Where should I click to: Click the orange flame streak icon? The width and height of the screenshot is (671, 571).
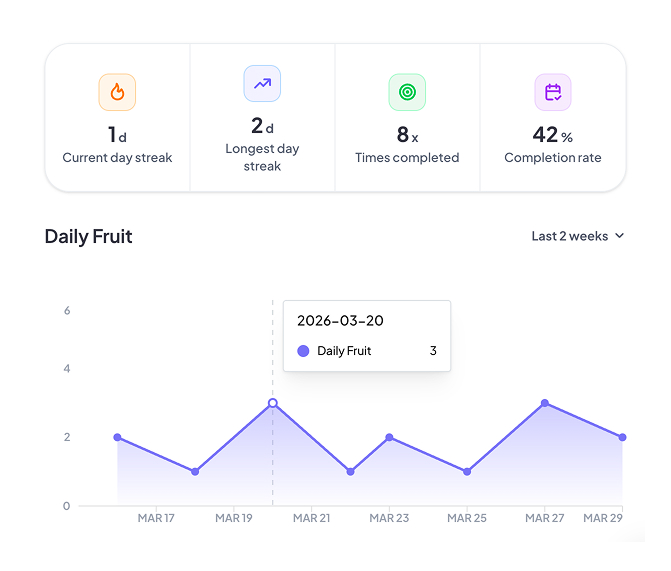[x=117, y=92]
